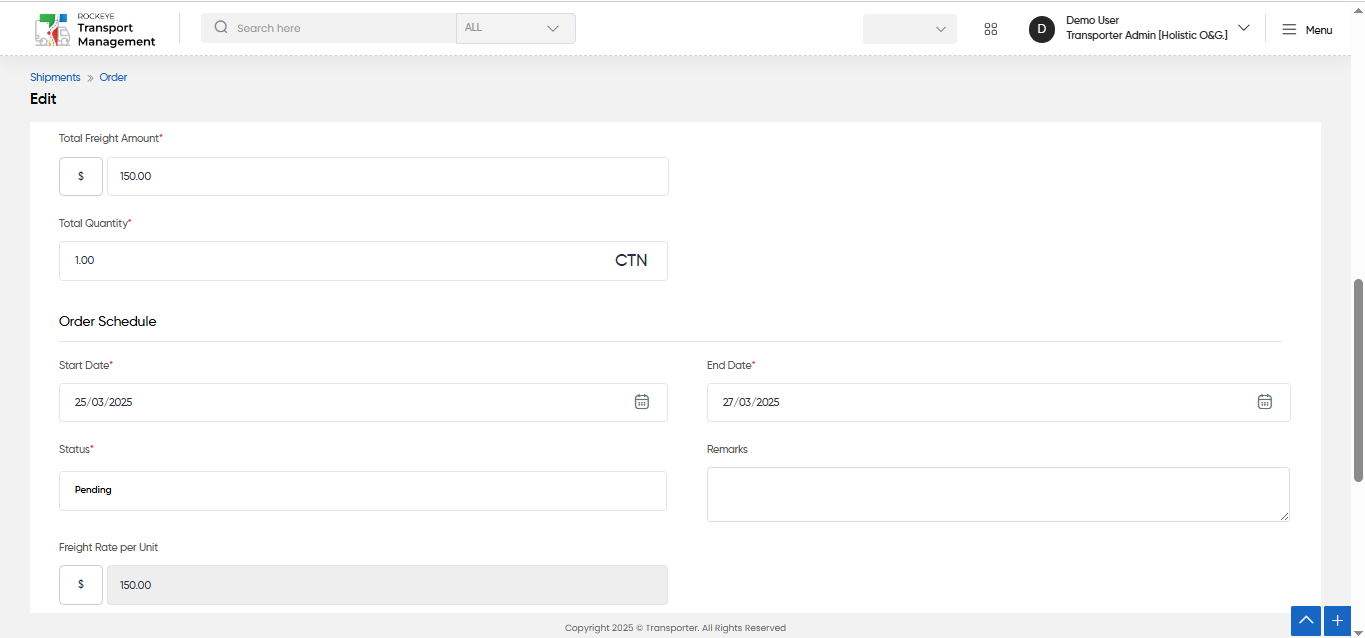
Task: Open the Status Pending dropdown
Action: (x=363, y=491)
